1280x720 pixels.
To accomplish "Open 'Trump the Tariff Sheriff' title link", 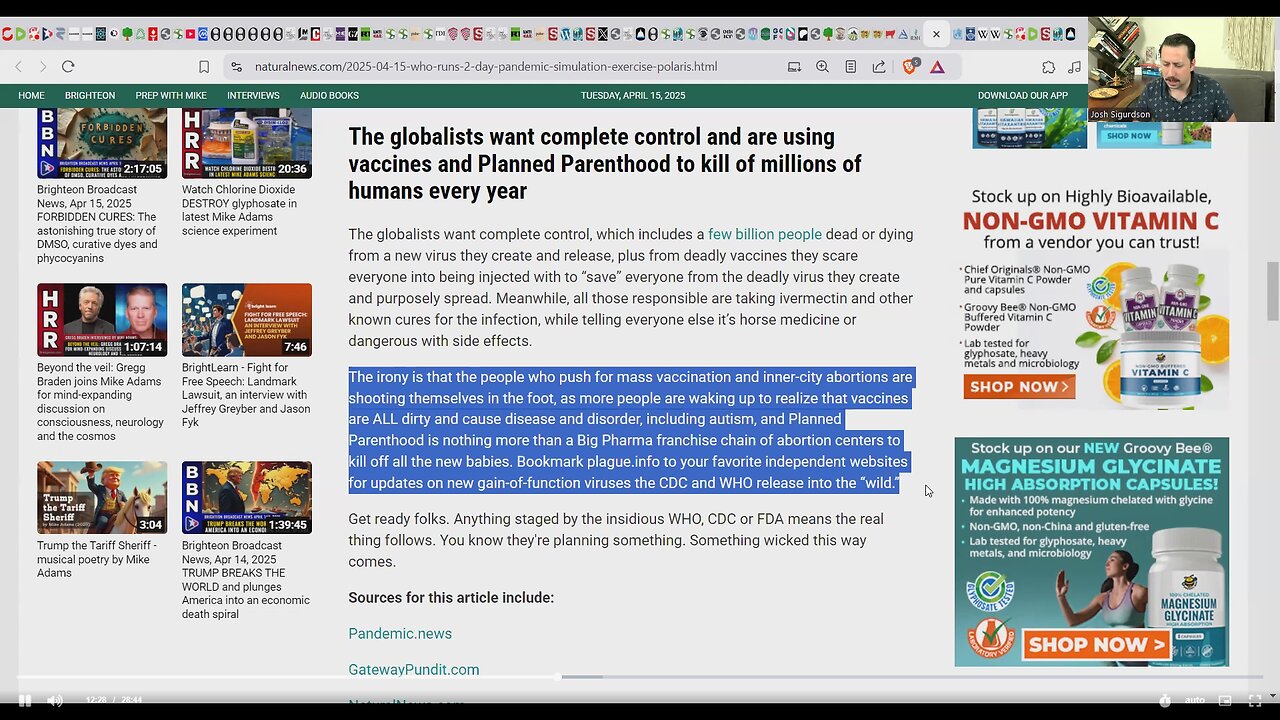I will [97, 559].
